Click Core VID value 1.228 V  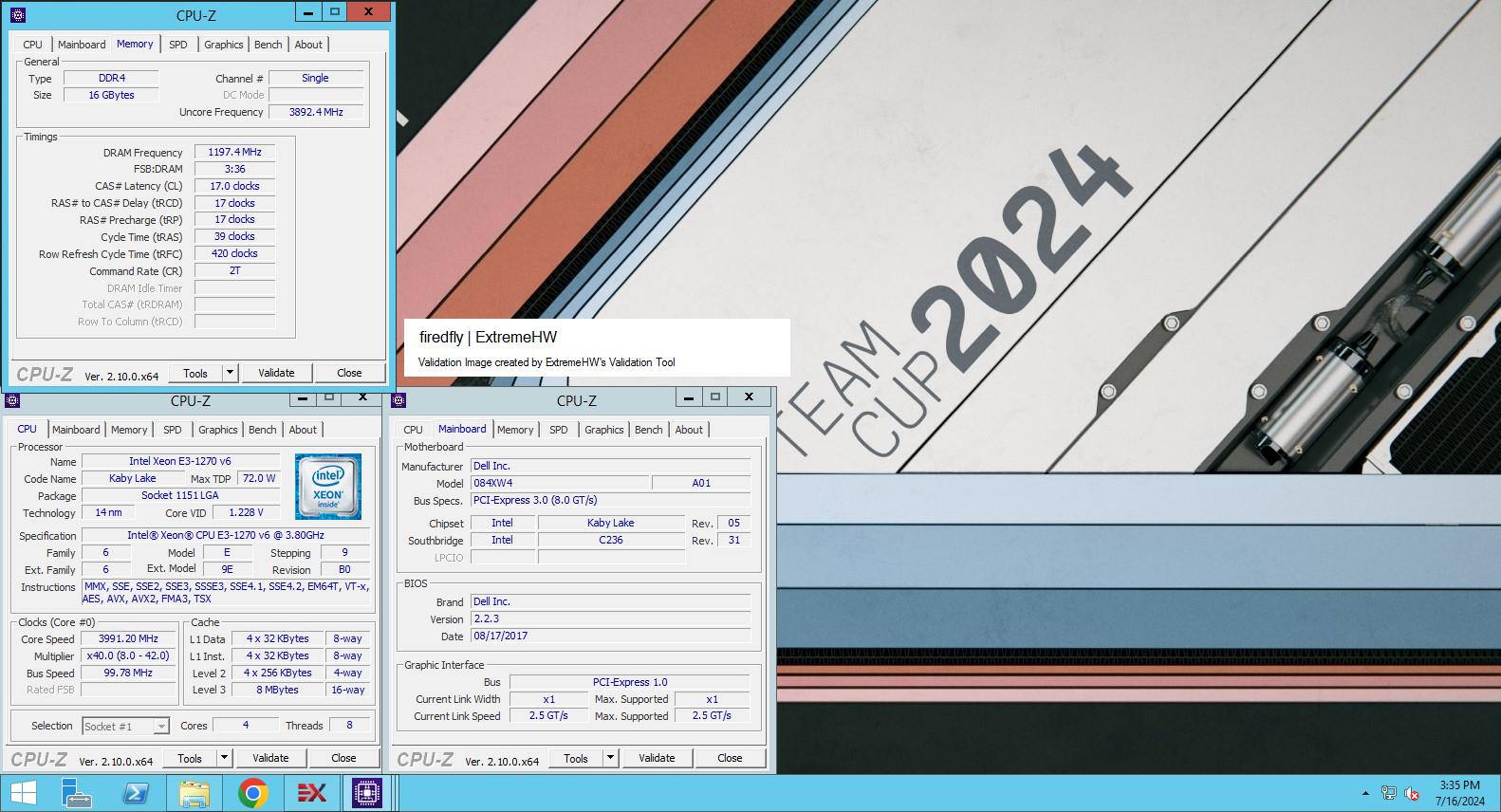[247, 512]
